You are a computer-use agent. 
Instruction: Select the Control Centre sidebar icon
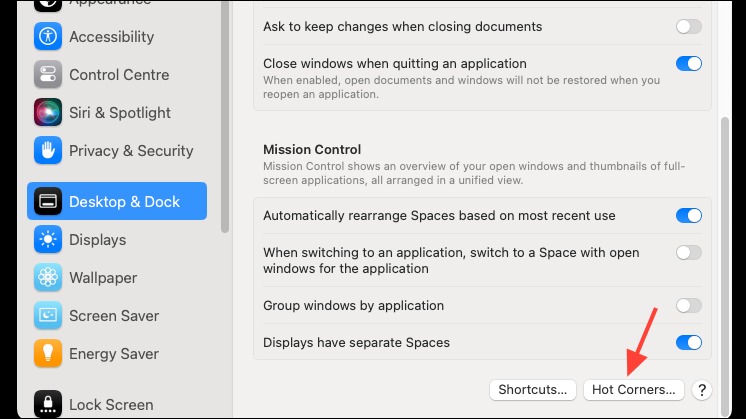(48, 74)
